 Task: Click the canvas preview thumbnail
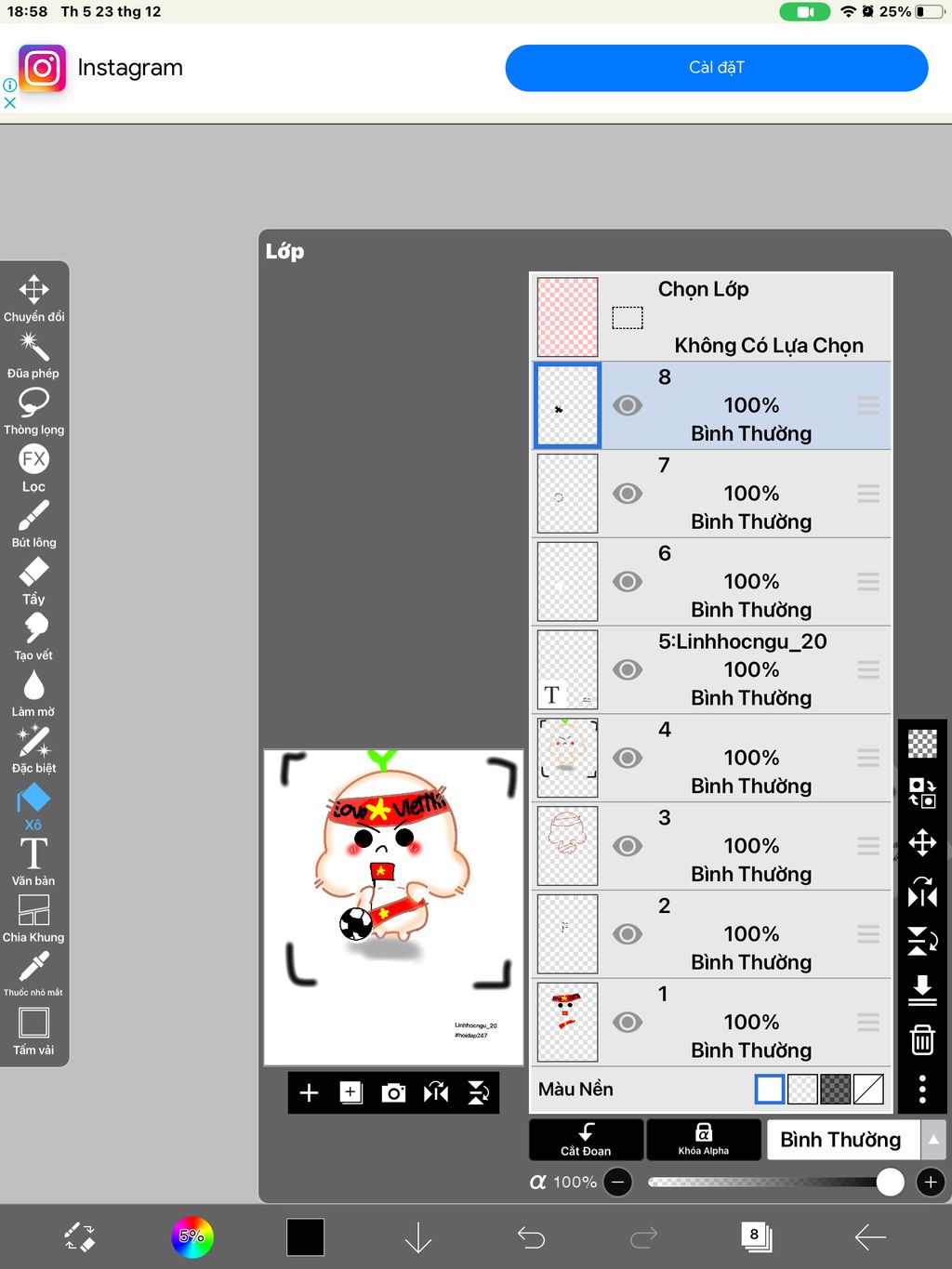[393, 907]
